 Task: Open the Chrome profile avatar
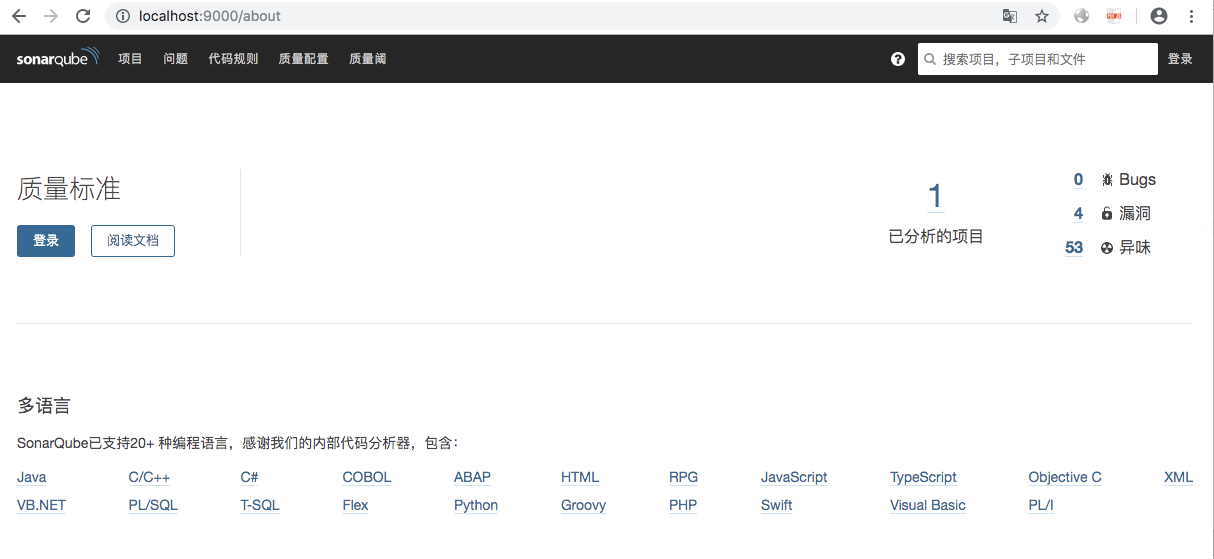tap(1159, 16)
